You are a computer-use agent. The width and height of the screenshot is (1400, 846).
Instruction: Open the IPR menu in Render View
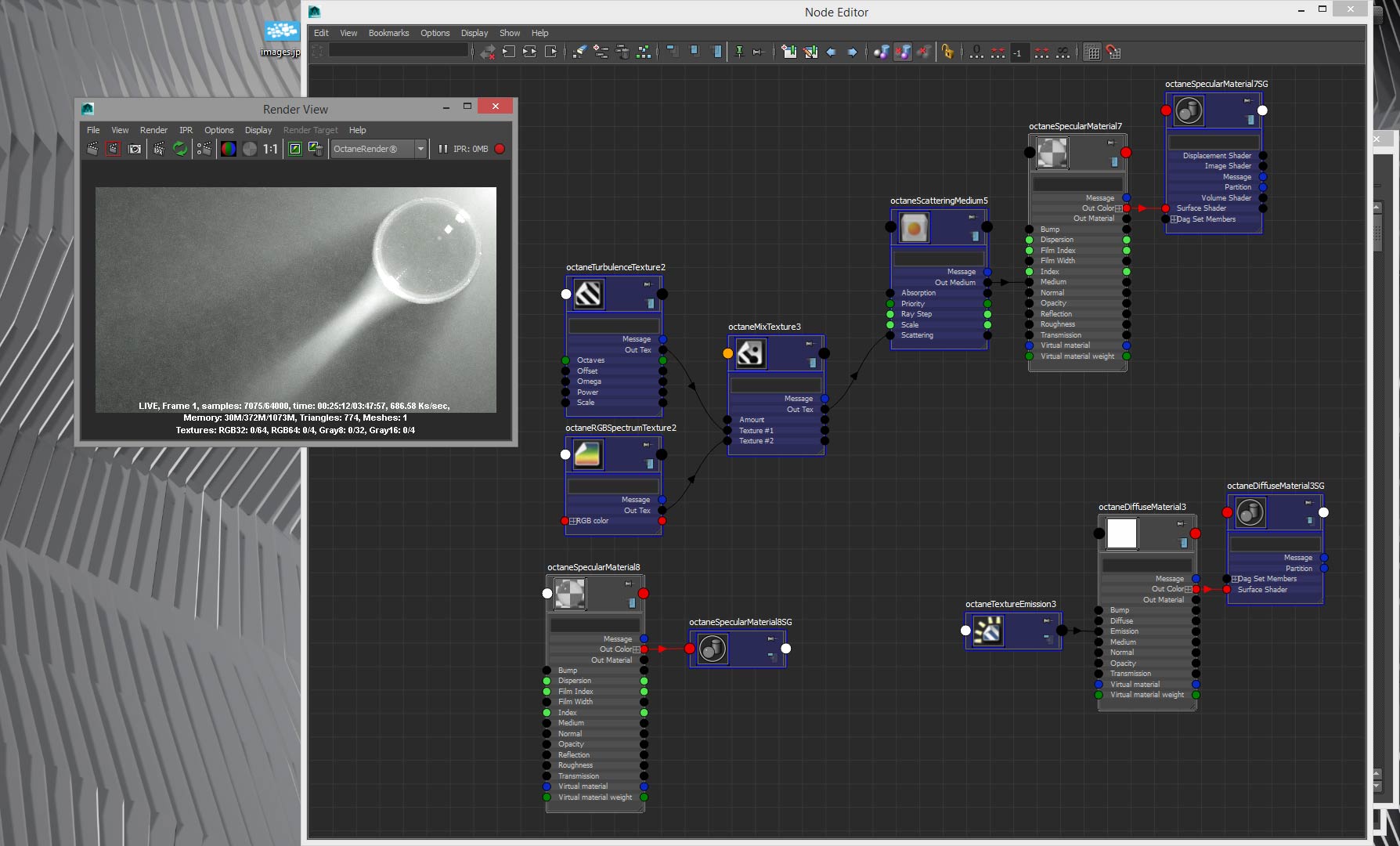[186, 130]
